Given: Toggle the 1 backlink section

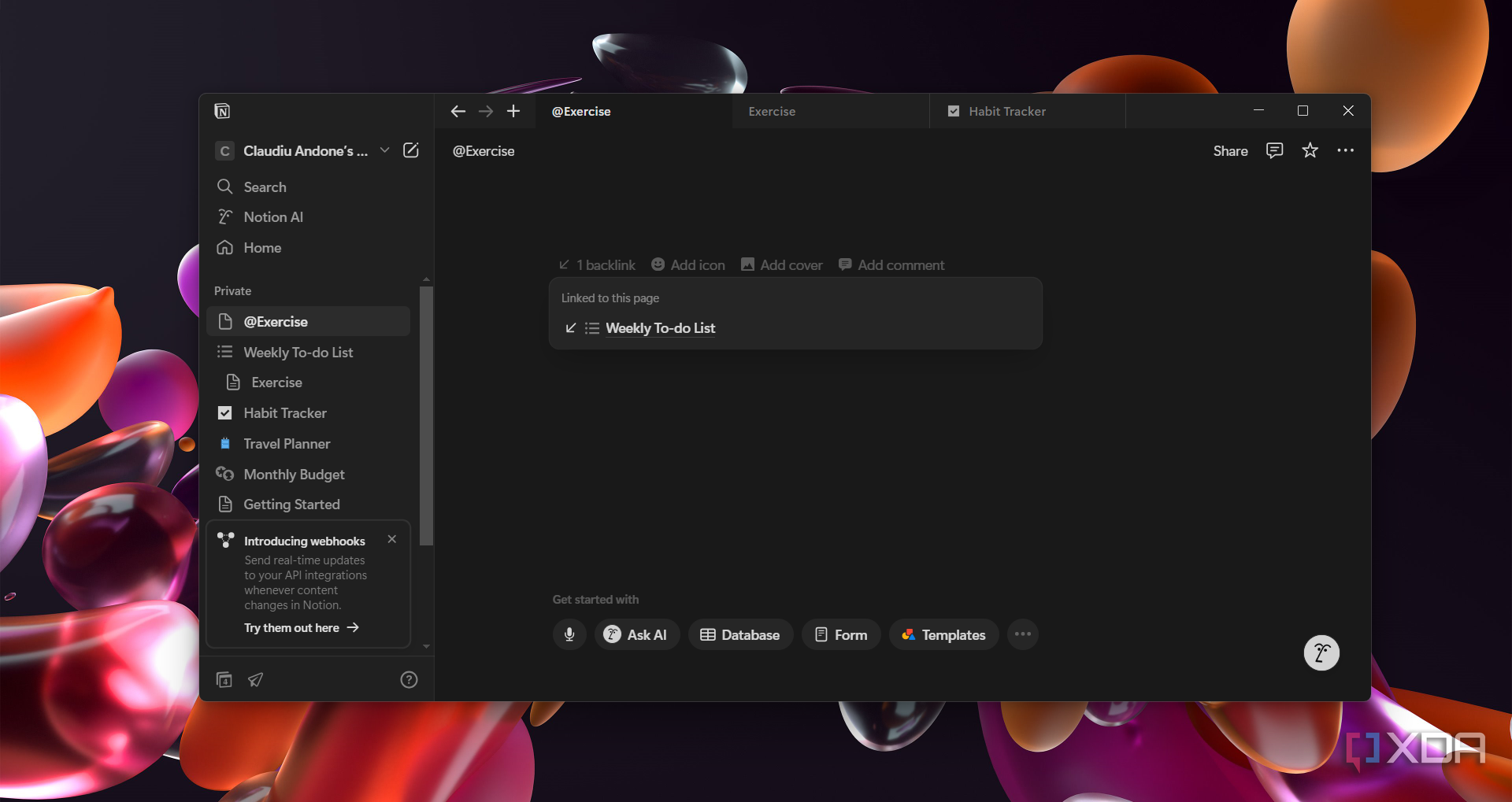Looking at the screenshot, I should [x=597, y=265].
